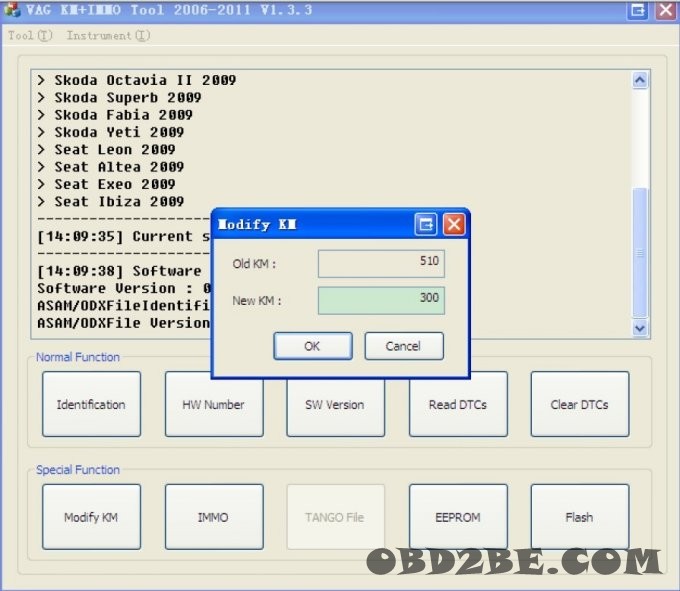Click the ASAM/ODXFileIdentifi log line
Image resolution: width=680 pixels, height=591 pixels.
click(x=124, y=306)
